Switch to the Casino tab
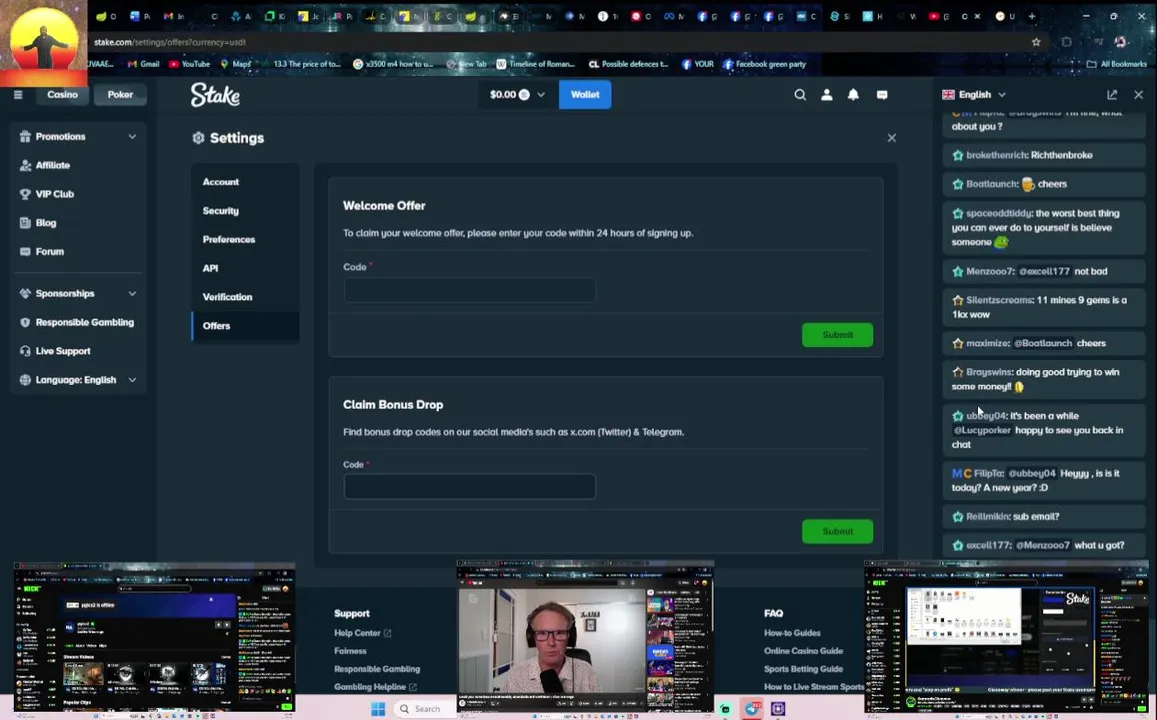The height and width of the screenshot is (720, 1157). click(63, 94)
